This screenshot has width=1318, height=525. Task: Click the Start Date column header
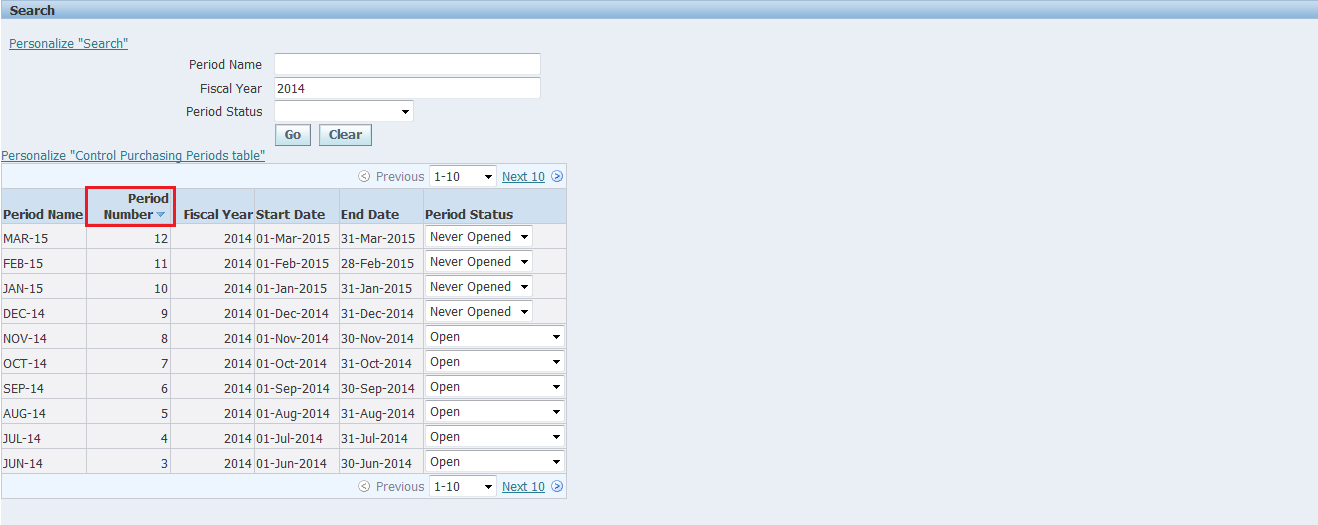(290, 214)
